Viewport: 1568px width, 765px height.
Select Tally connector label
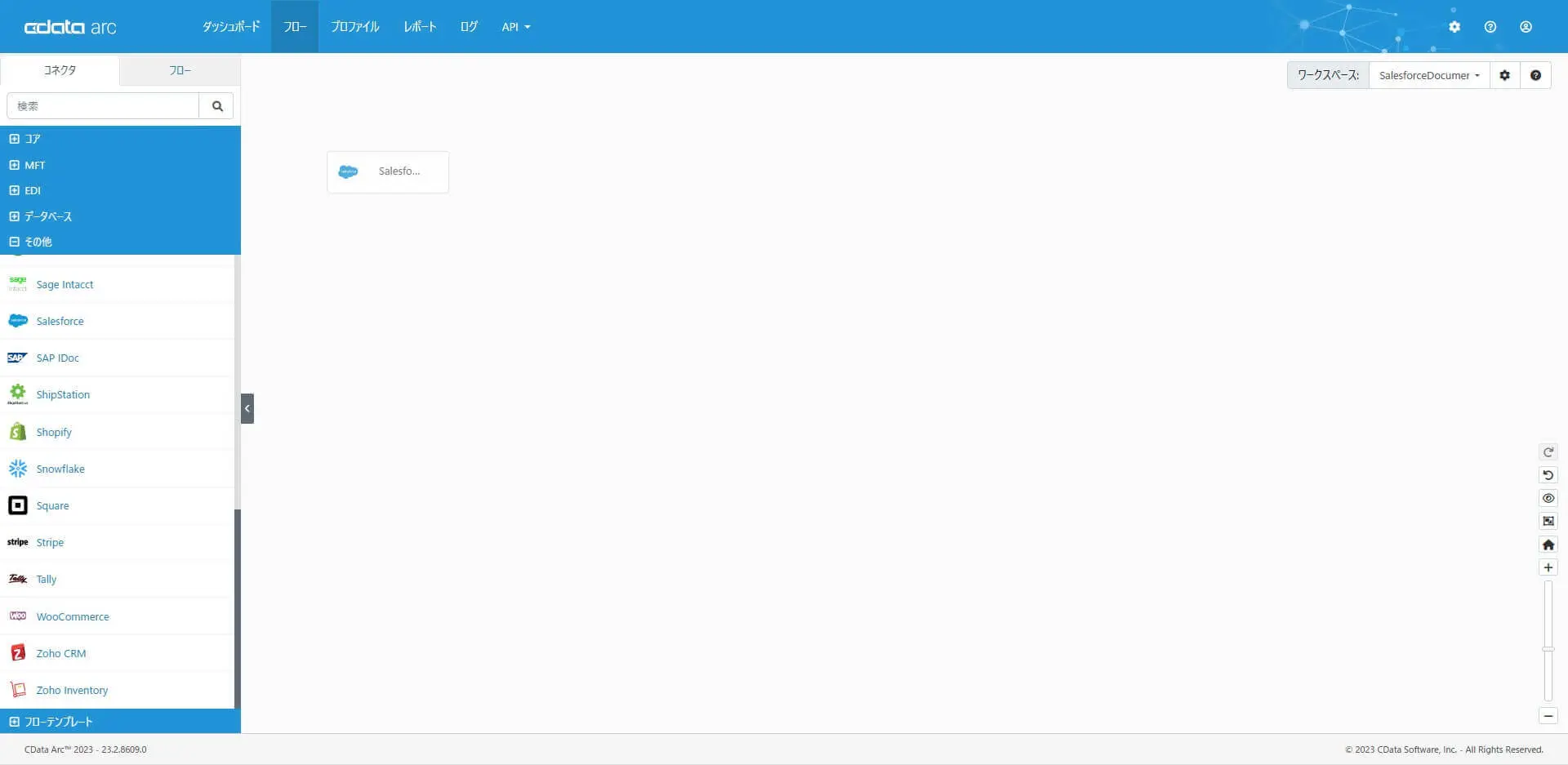[x=47, y=579]
